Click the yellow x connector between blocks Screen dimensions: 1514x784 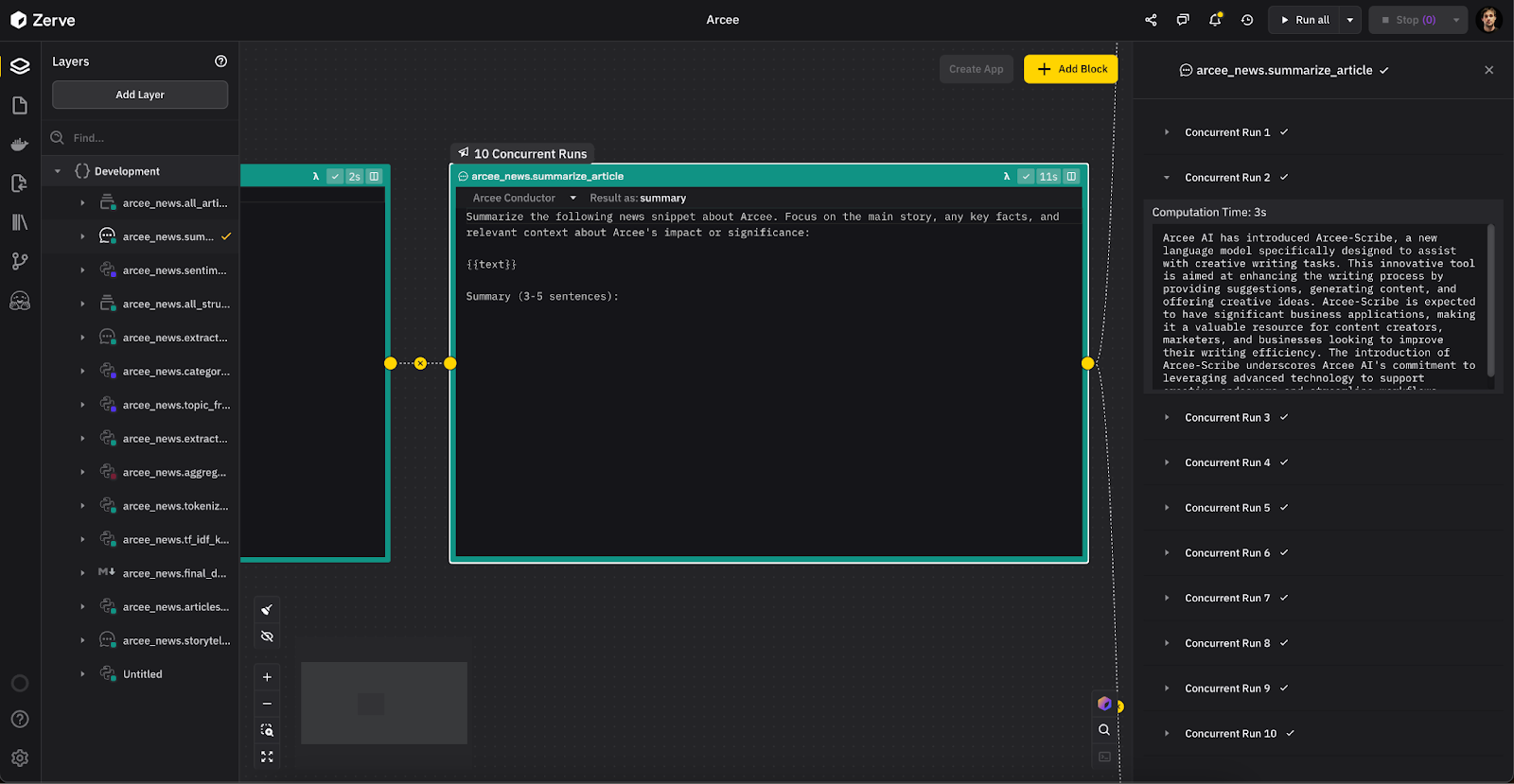coord(420,363)
